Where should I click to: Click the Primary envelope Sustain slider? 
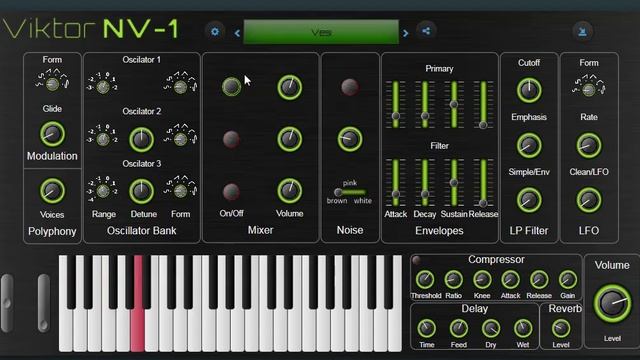454,104
